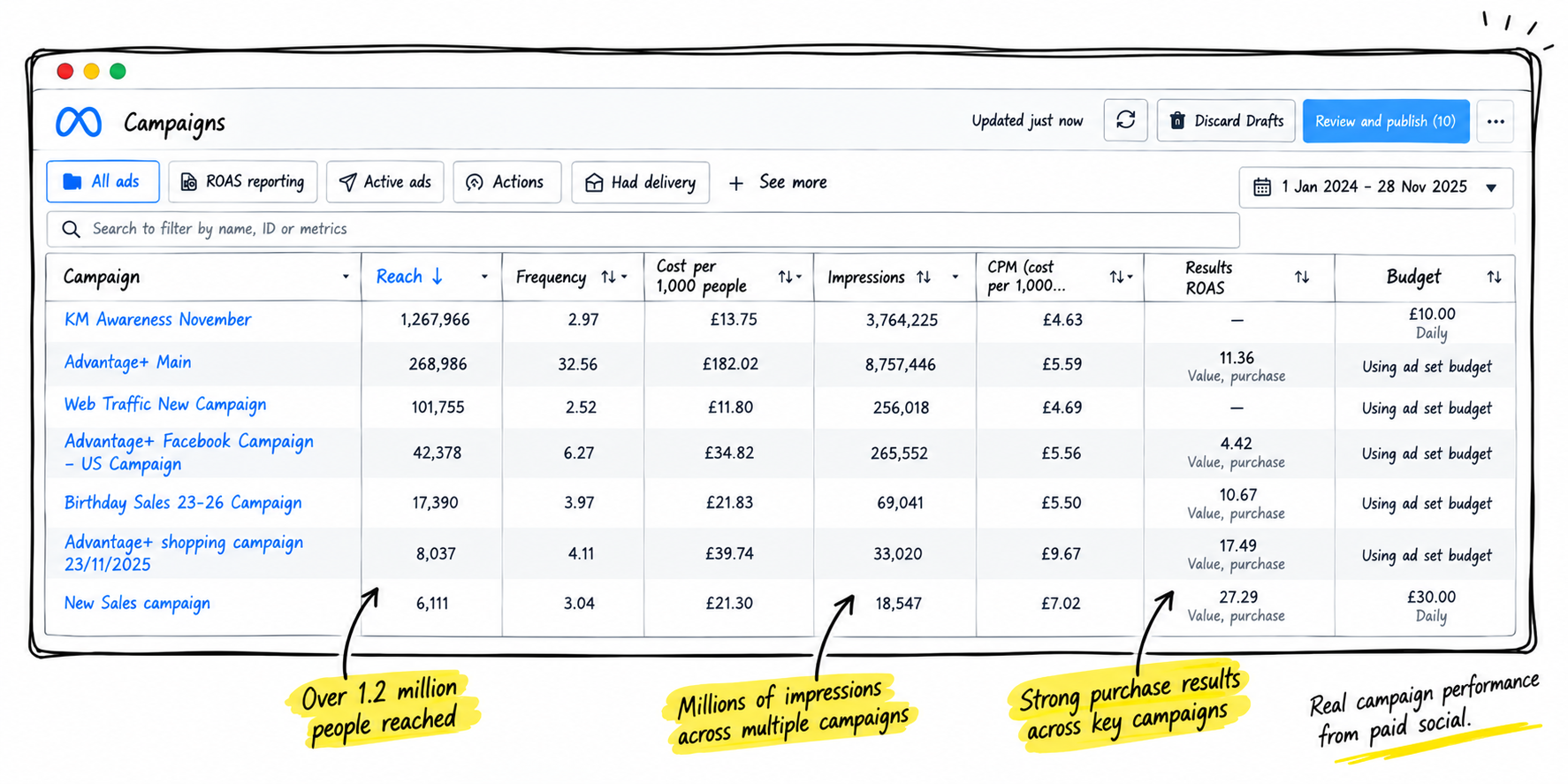
Task: Click the 1,267,966 reach value
Action: [435, 320]
